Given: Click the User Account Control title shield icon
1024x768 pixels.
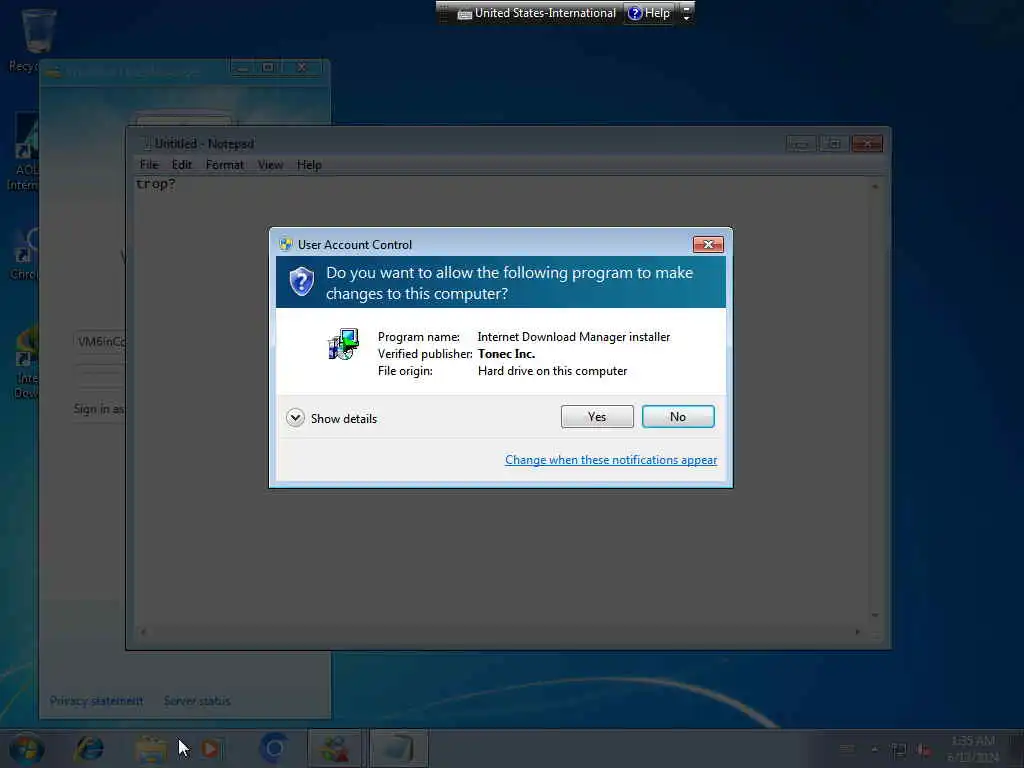Looking at the screenshot, I should point(285,244).
